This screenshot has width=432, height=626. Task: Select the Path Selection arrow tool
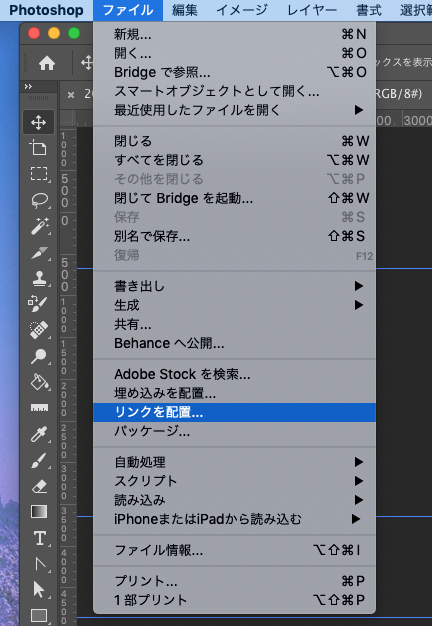(x=39, y=589)
